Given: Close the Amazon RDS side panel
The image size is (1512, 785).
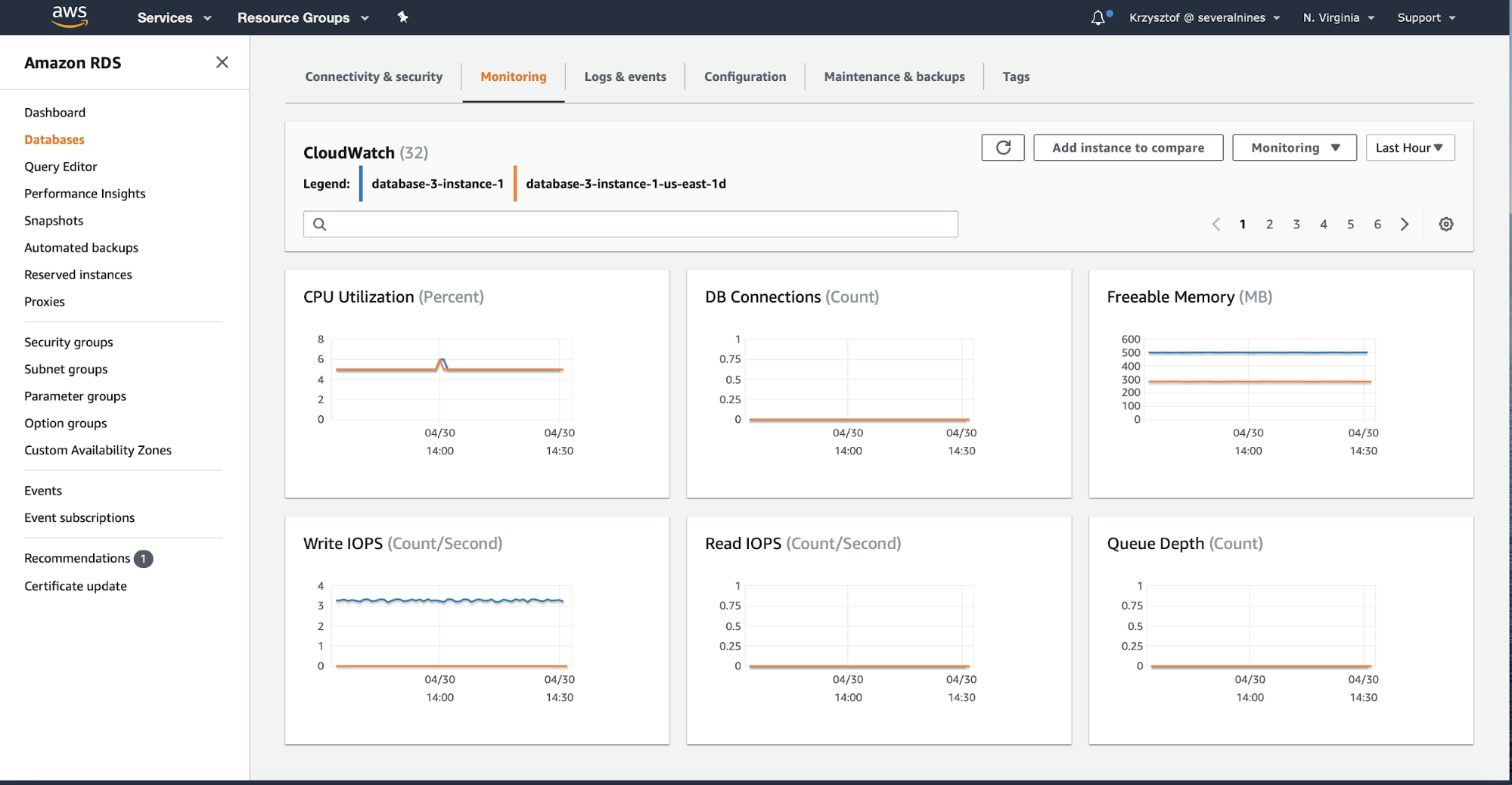Looking at the screenshot, I should (x=222, y=62).
